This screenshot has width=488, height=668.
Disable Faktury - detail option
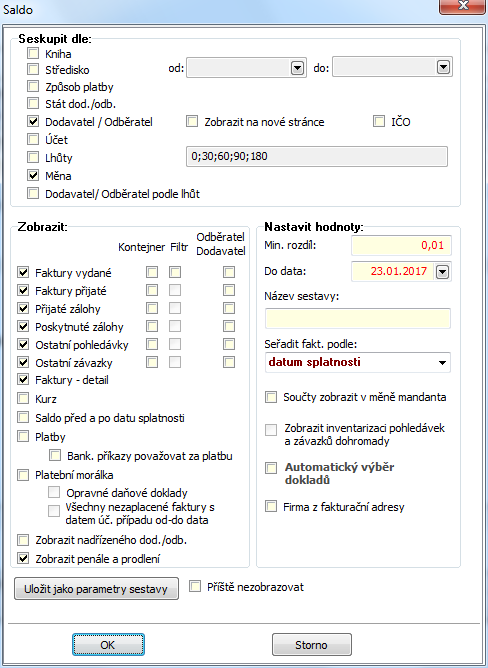23,379
